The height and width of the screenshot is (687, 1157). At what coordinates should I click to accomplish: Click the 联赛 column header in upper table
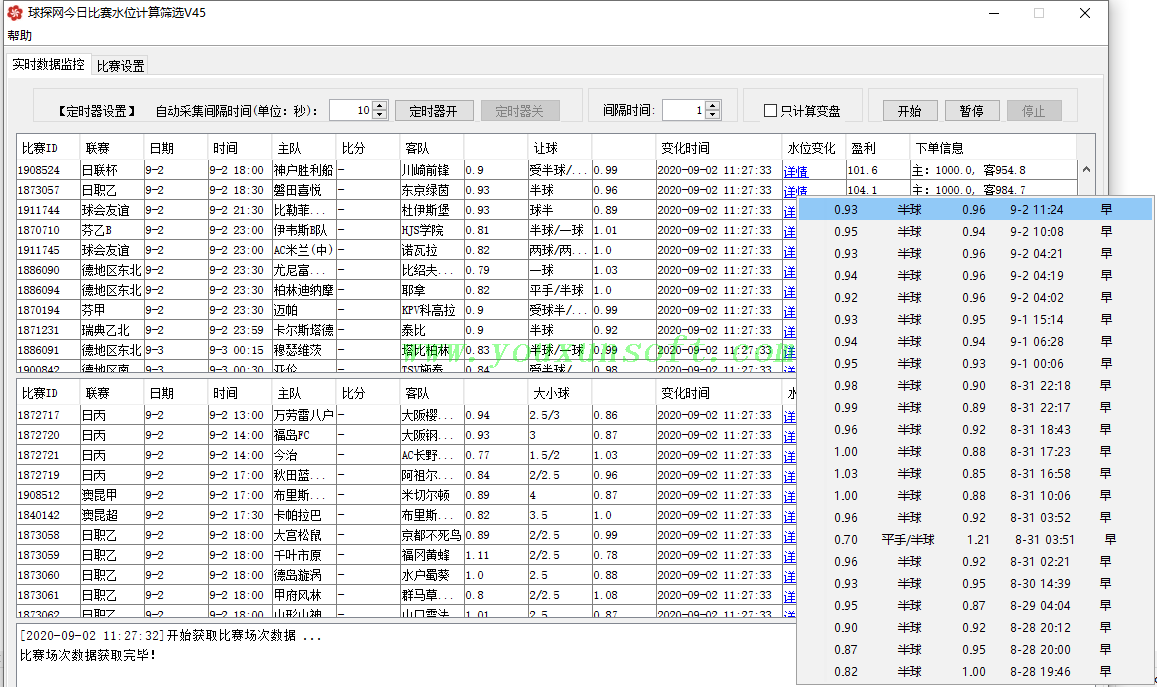tap(111, 148)
